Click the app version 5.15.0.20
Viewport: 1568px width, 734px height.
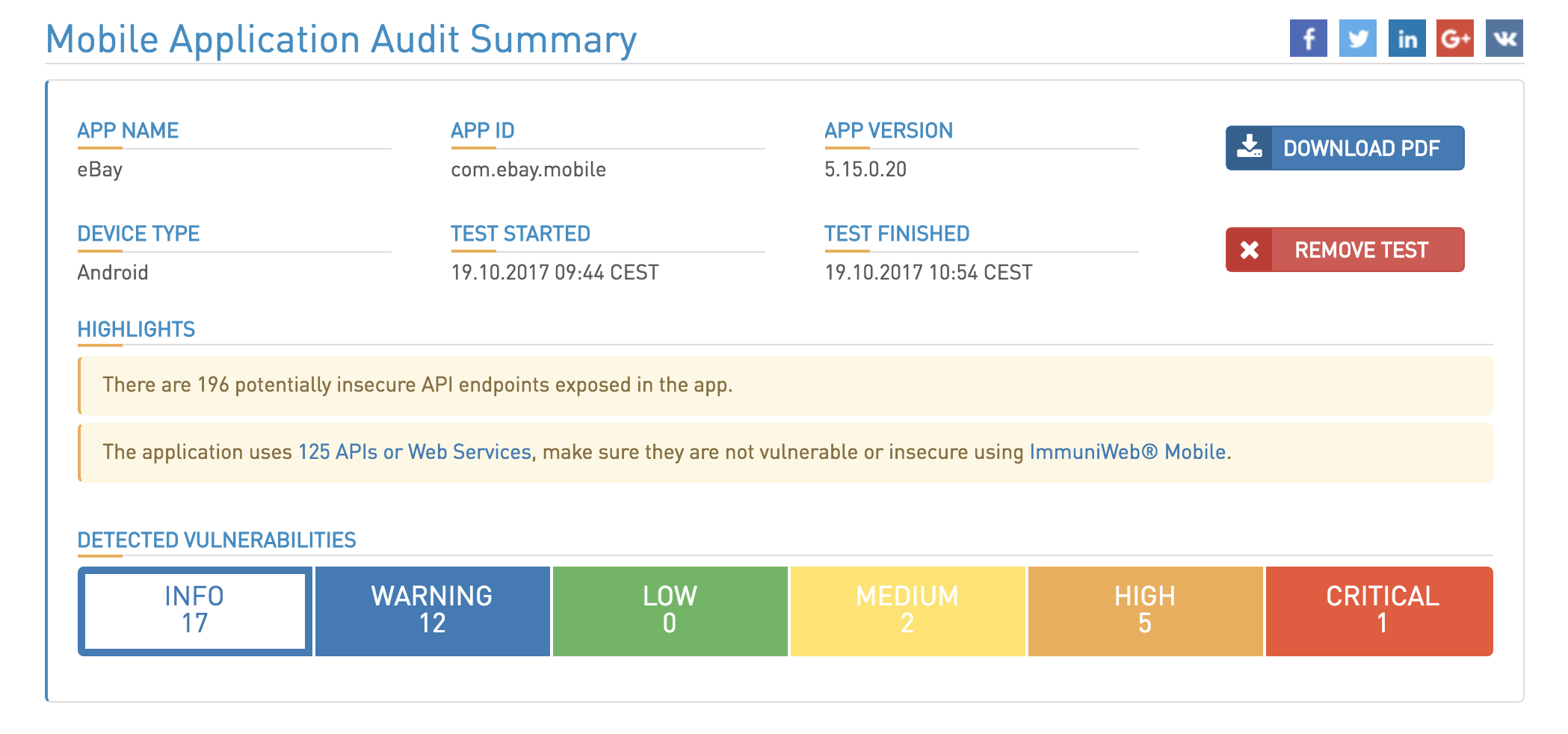pyautogui.click(x=865, y=170)
